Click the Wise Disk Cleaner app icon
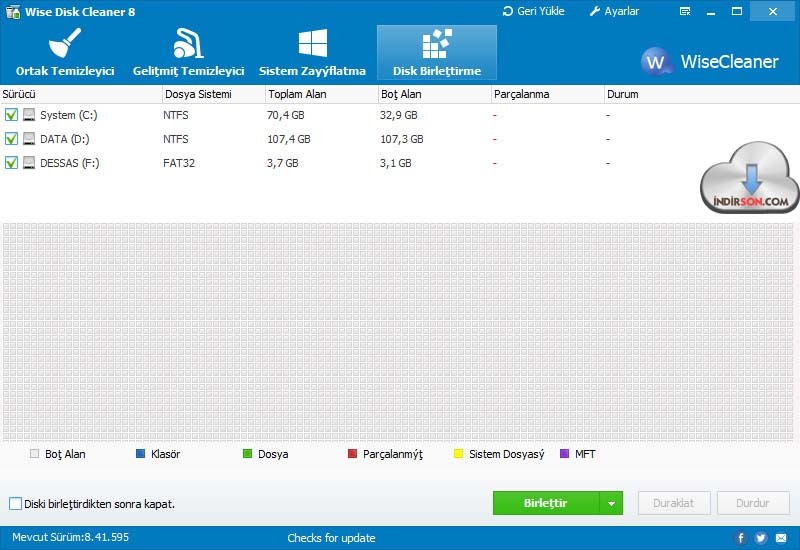The height and width of the screenshot is (550, 800). tap(12, 11)
